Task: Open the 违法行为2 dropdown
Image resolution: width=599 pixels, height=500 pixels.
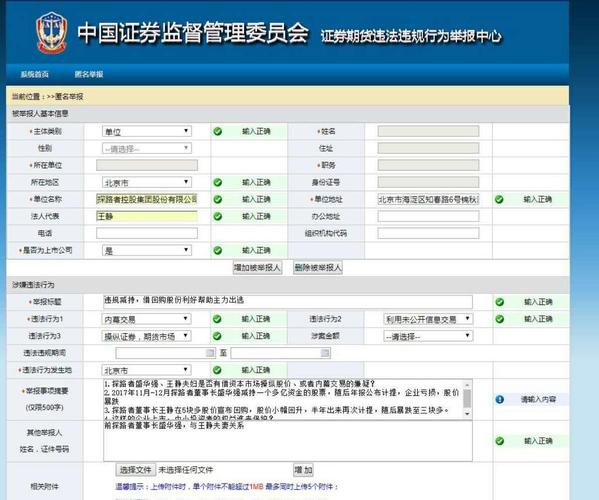Action: [428, 319]
